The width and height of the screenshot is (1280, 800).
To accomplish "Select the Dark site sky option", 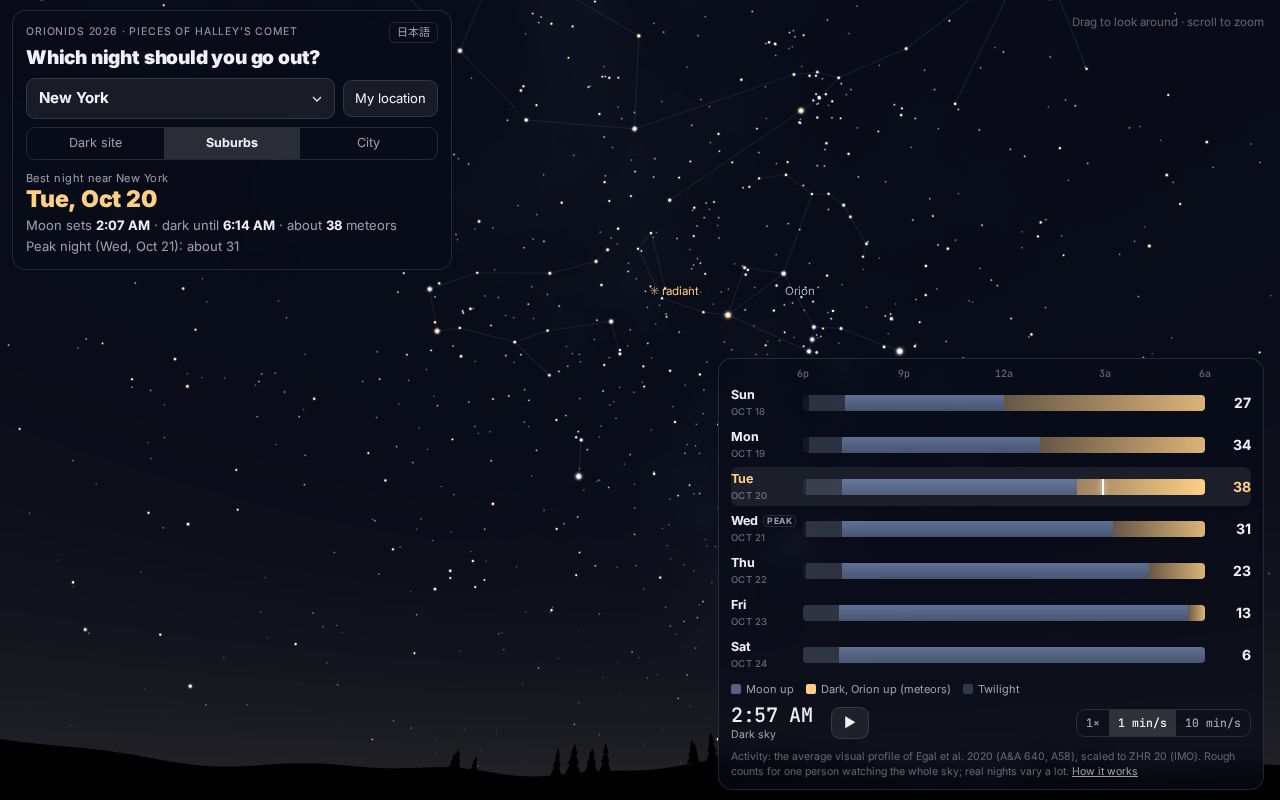I will tap(96, 143).
